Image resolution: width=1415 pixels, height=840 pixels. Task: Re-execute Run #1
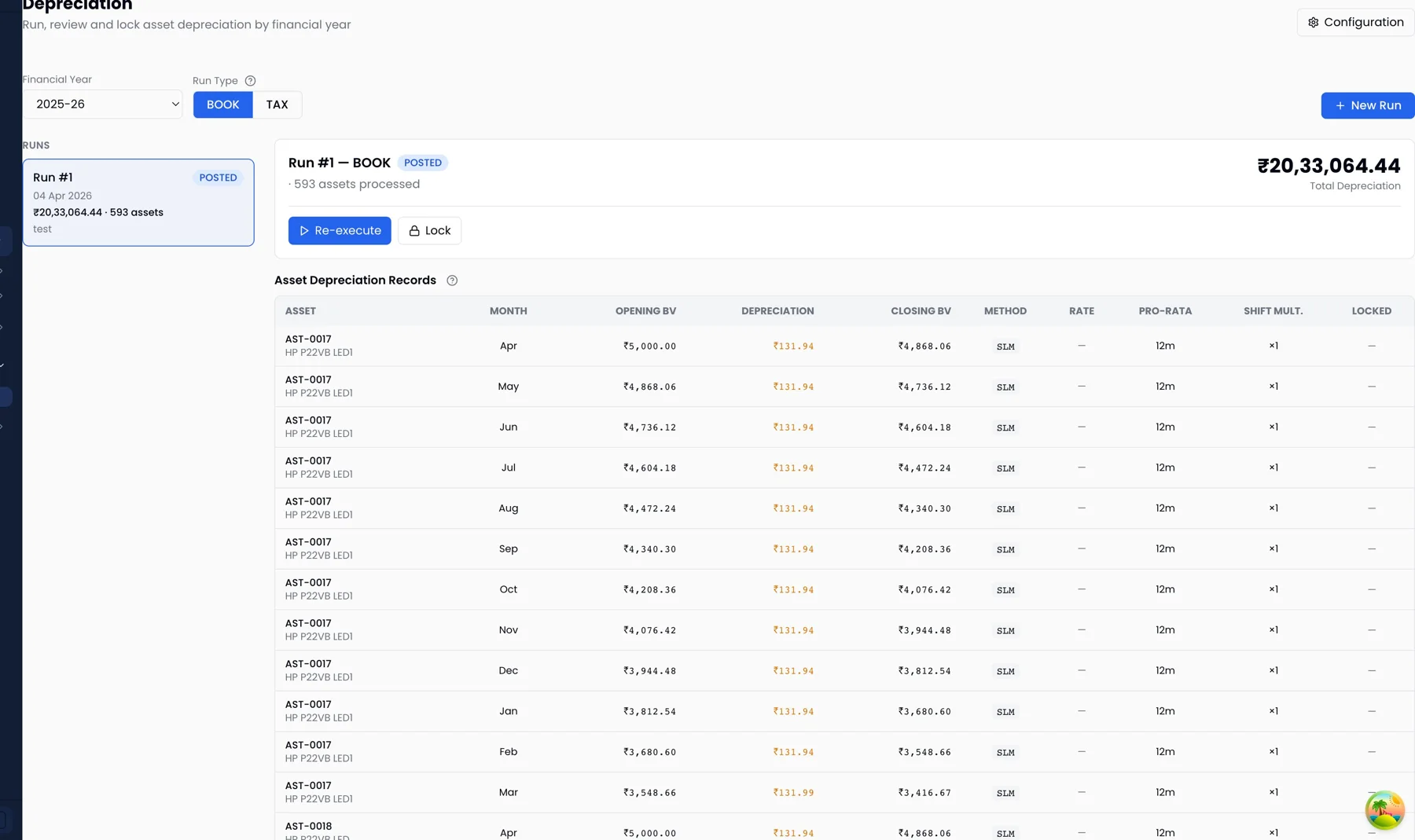[340, 231]
